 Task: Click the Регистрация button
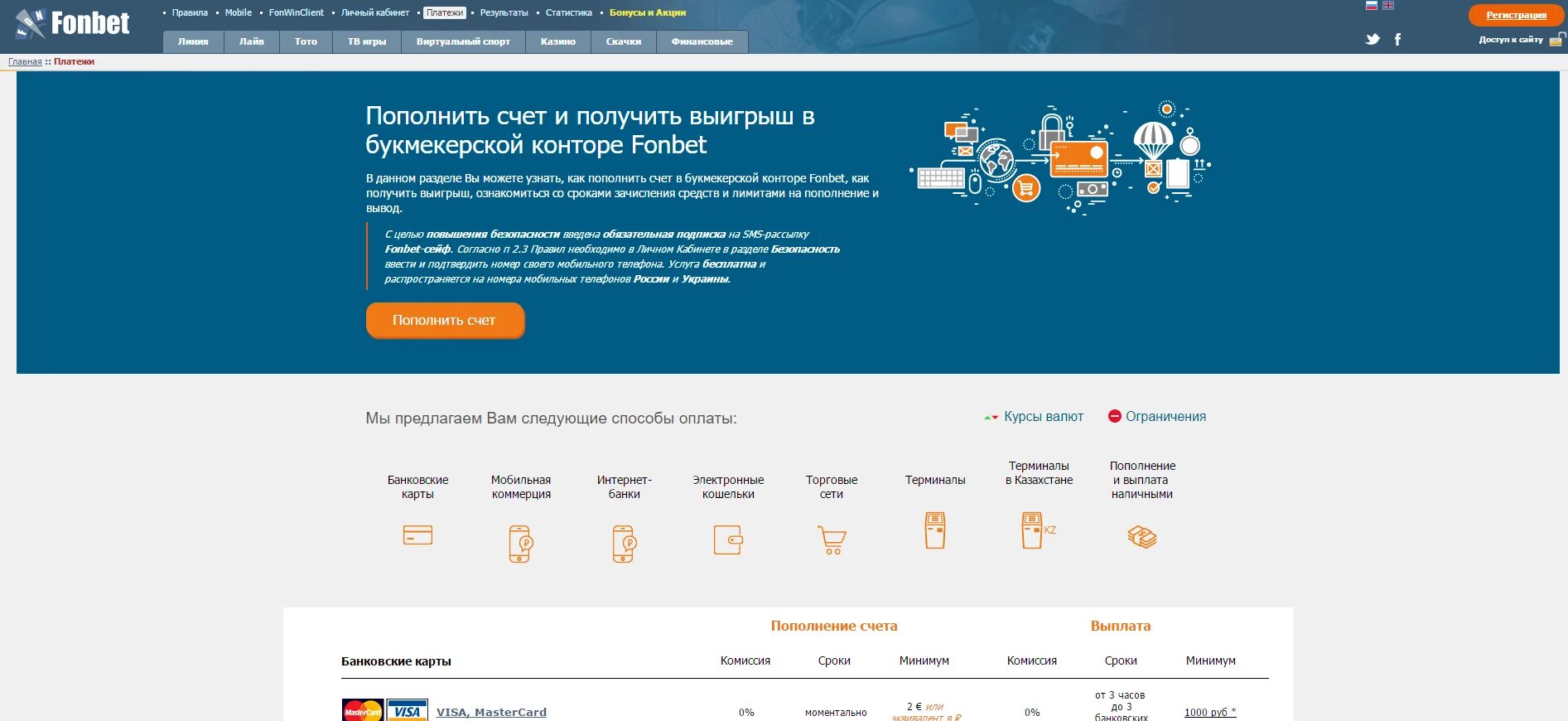(1516, 15)
